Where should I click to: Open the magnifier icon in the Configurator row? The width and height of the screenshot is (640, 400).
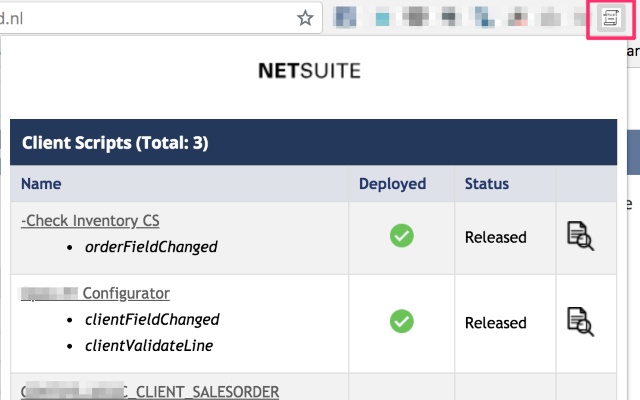(580, 321)
